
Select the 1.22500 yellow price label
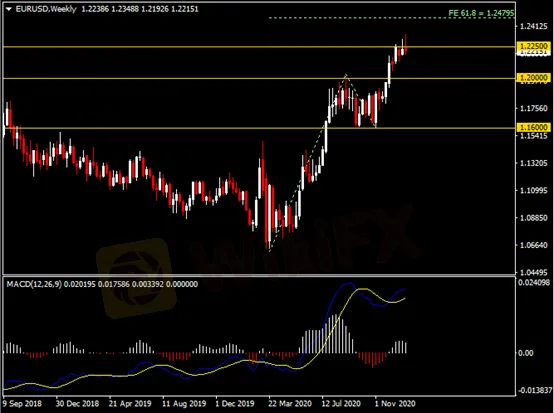point(534,46)
